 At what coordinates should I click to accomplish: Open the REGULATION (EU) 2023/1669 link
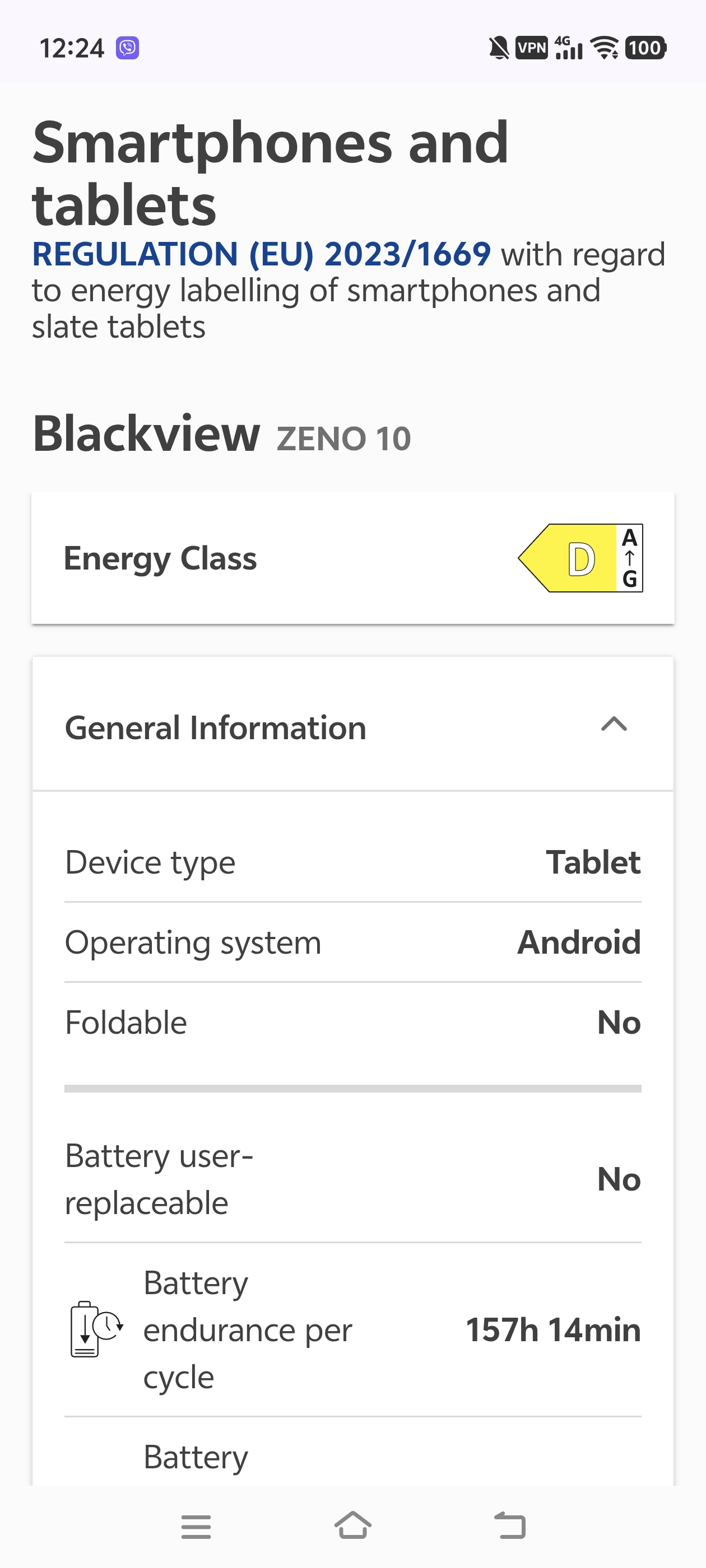coord(261,254)
